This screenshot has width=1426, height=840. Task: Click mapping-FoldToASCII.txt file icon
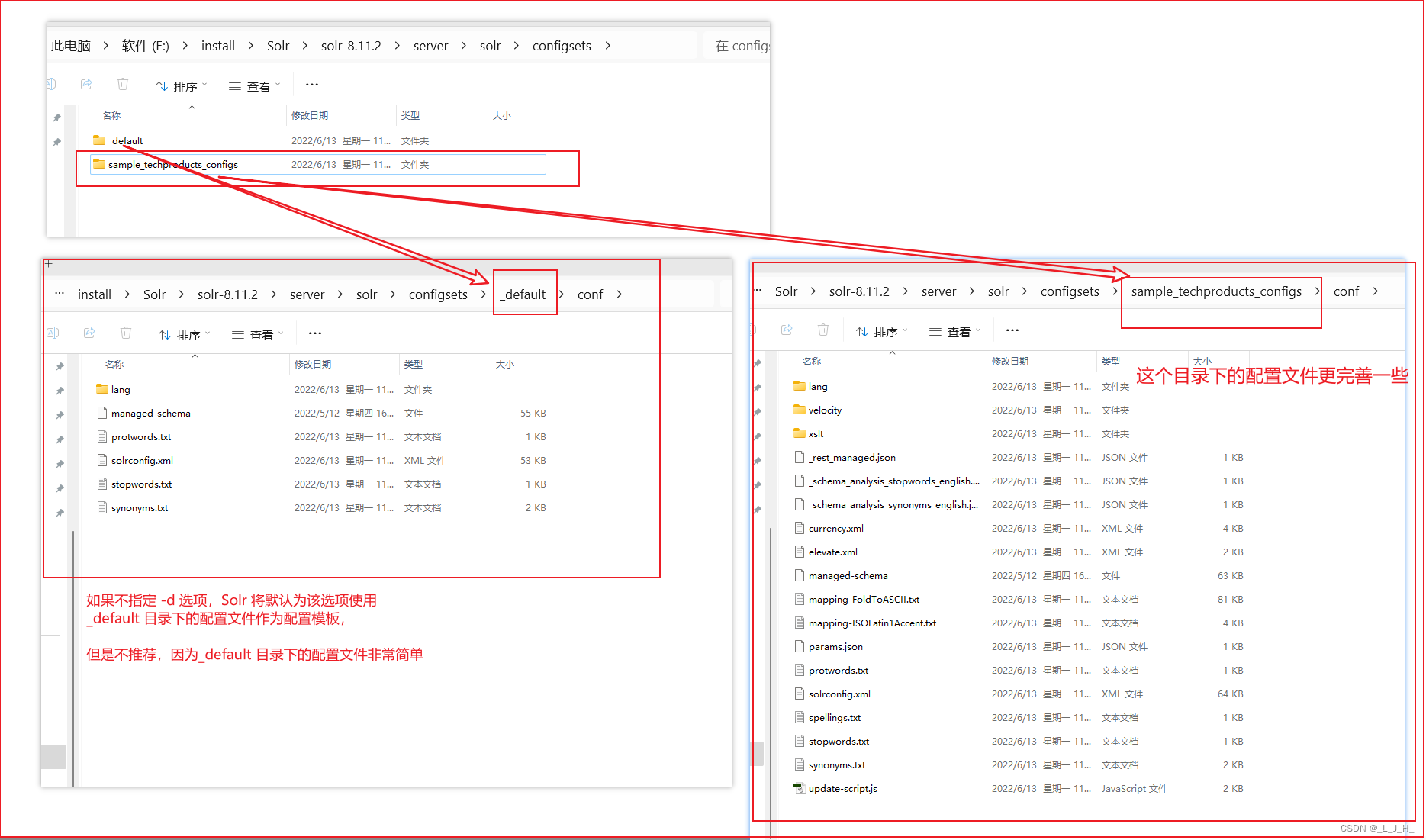point(800,599)
